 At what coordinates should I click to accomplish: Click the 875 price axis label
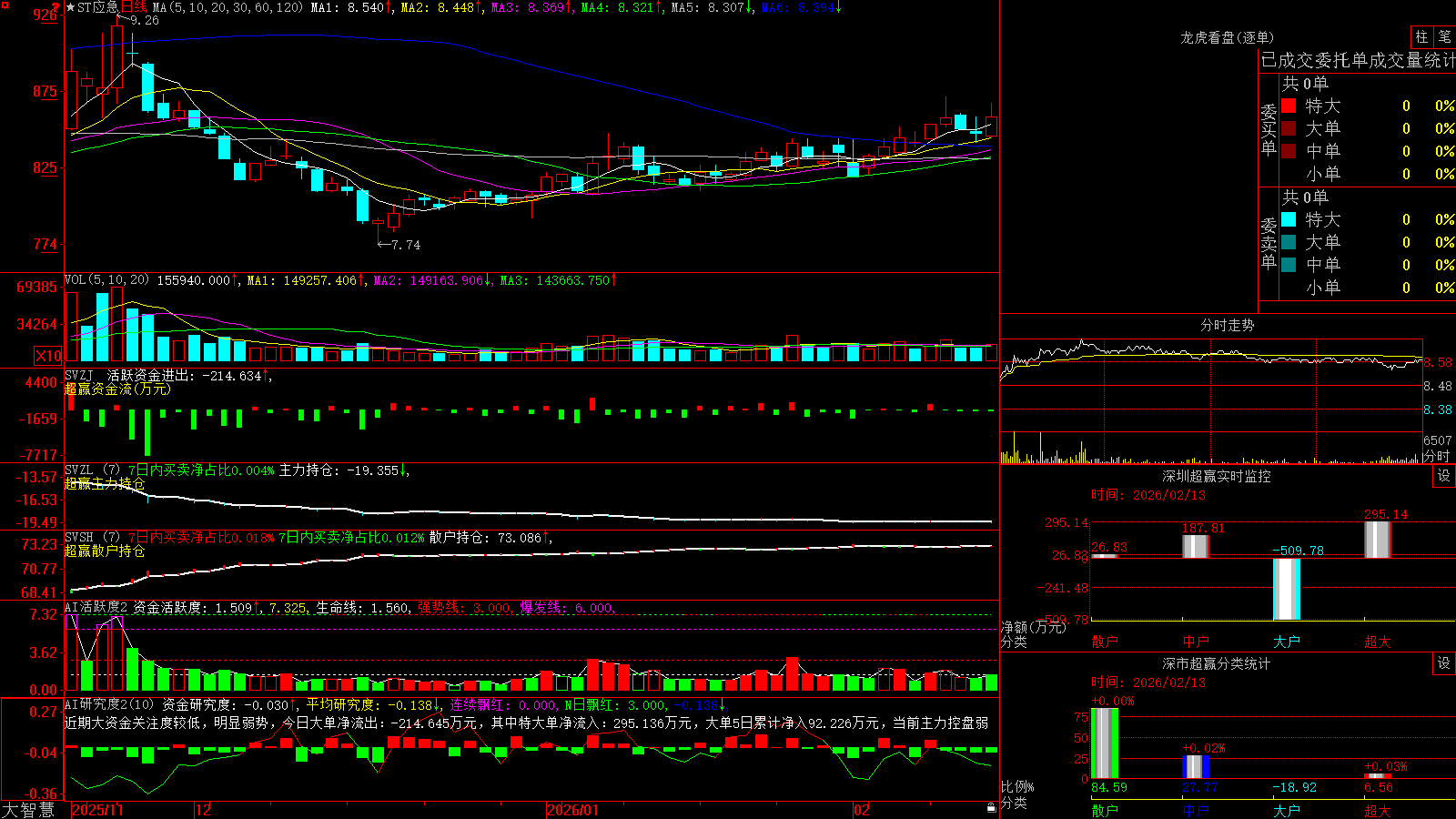(45, 91)
